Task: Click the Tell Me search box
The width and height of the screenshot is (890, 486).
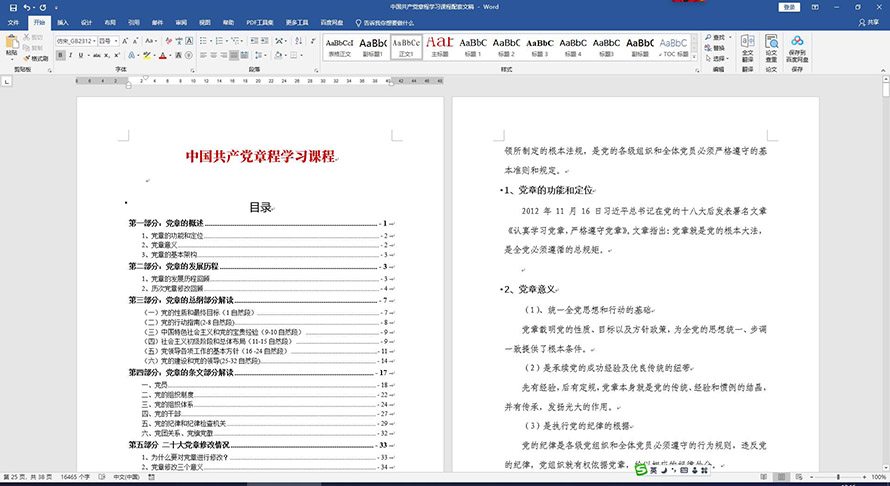Action: point(385,23)
